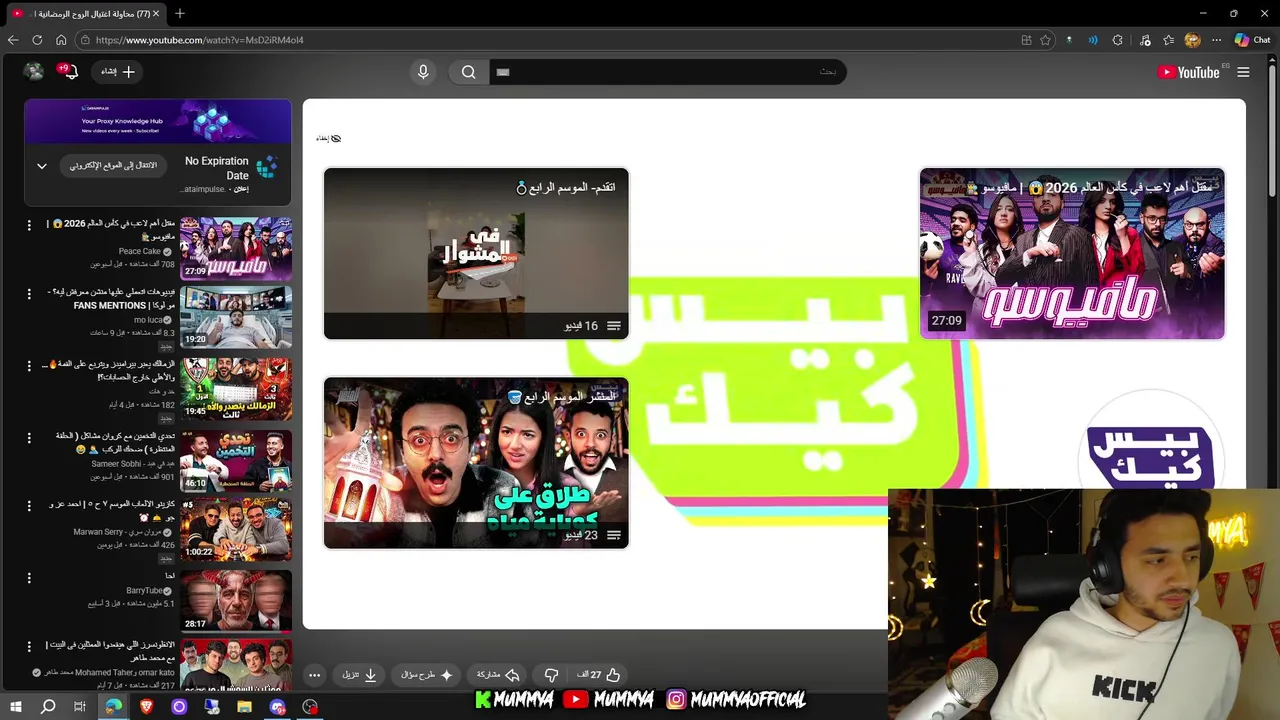Image resolution: width=1280 pixels, height=720 pixels.
Task: Visit the advertiser site from the ad button
Action: pyautogui.click(x=113, y=166)
